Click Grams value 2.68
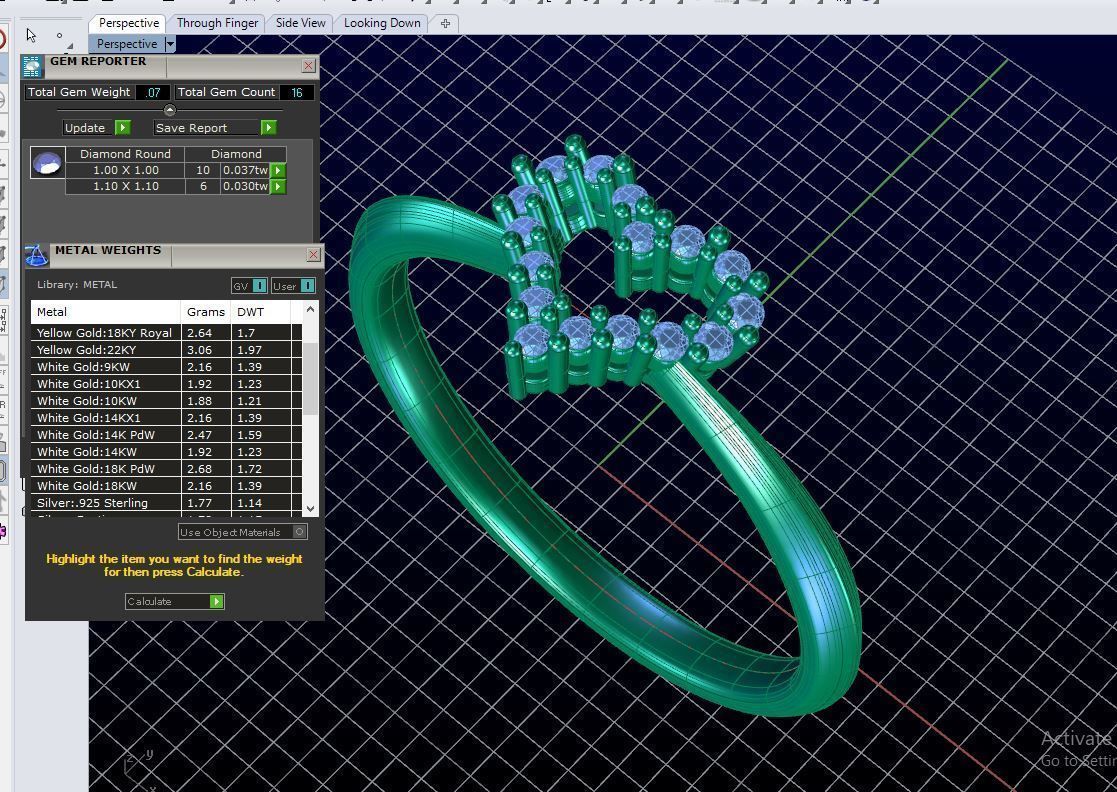This screenshot has width=1117, height=792. [199, 469]
